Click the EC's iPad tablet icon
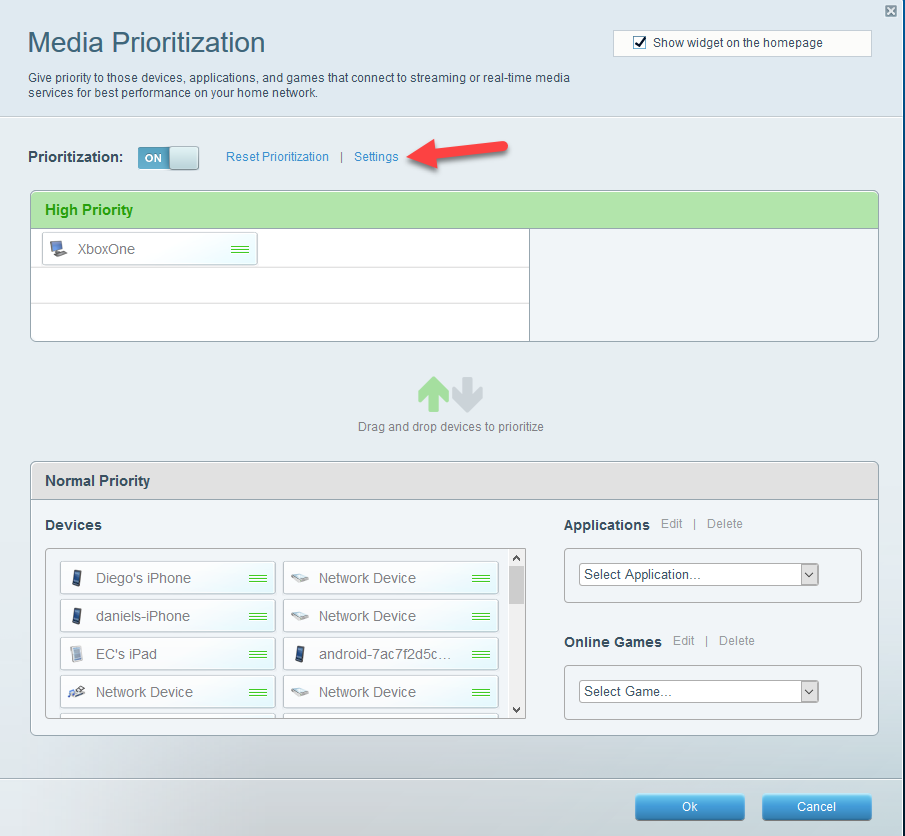Screen dimensions: 905x836 point(76,653)
